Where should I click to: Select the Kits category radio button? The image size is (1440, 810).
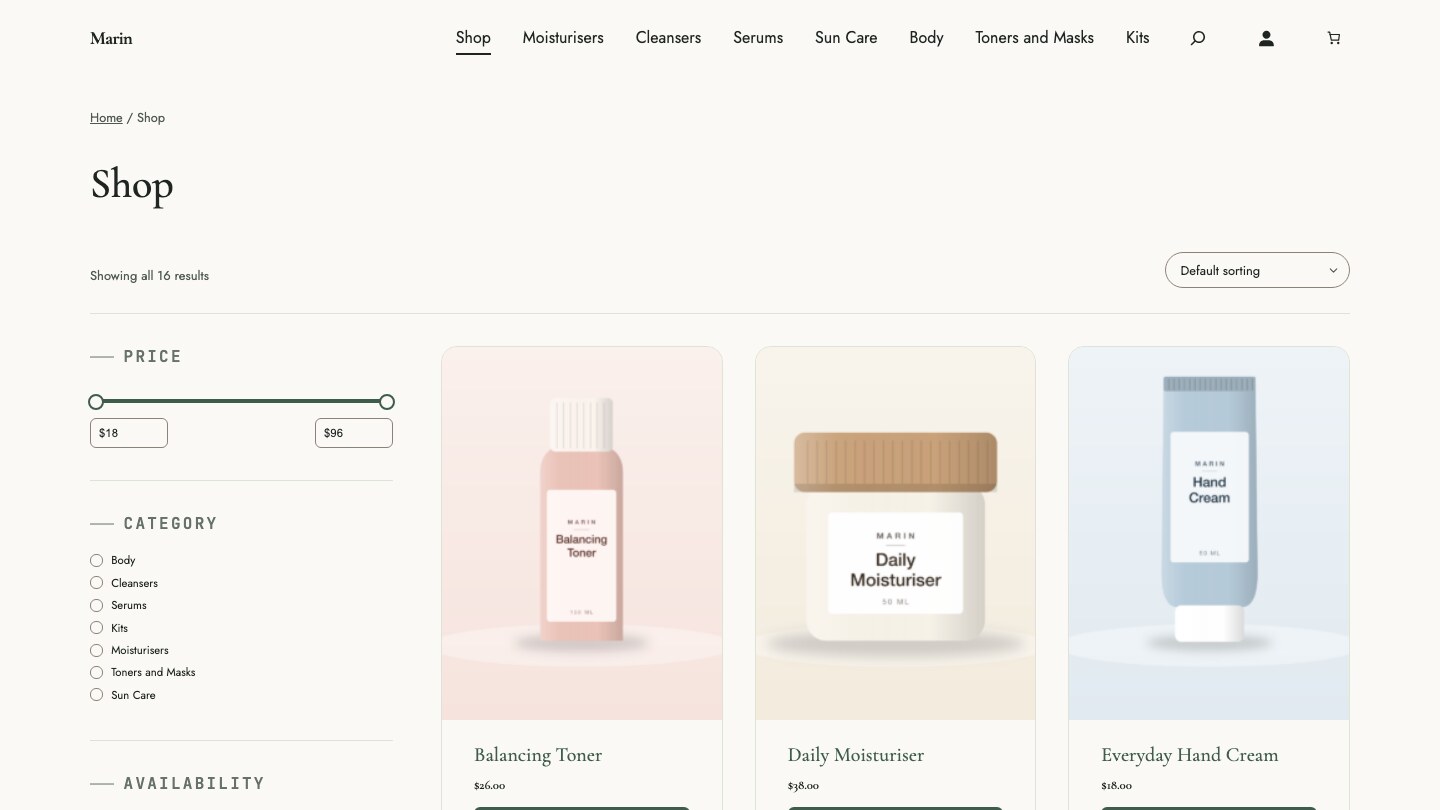coord(96,628)
